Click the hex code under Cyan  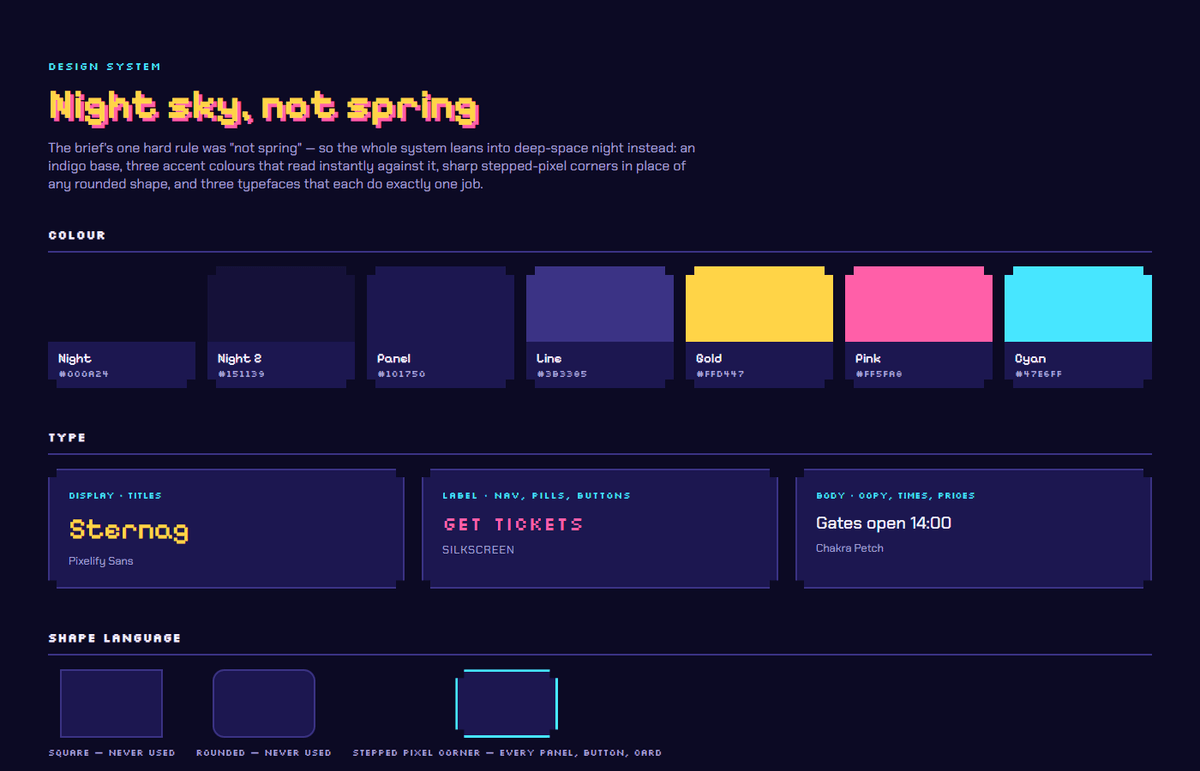[x=1039, y=374]
